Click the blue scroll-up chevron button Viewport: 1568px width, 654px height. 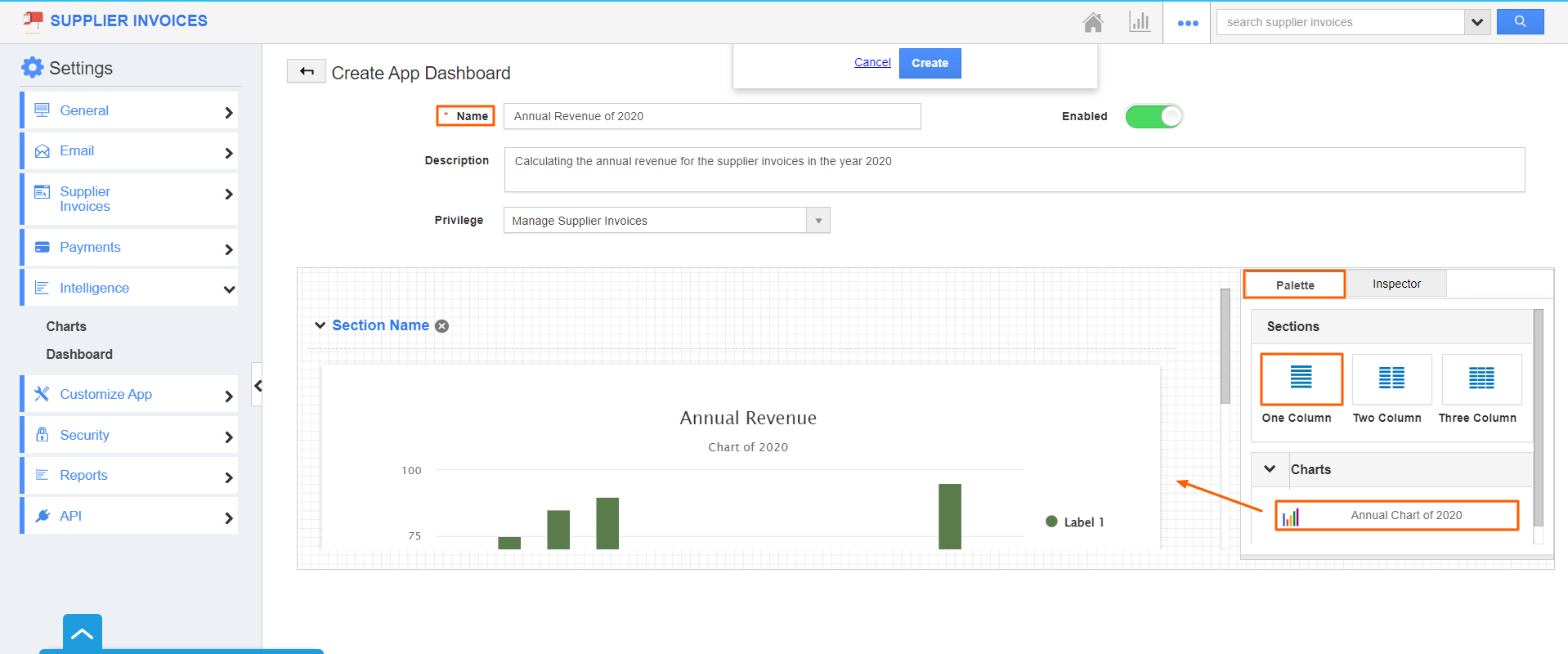pos(83,634)
